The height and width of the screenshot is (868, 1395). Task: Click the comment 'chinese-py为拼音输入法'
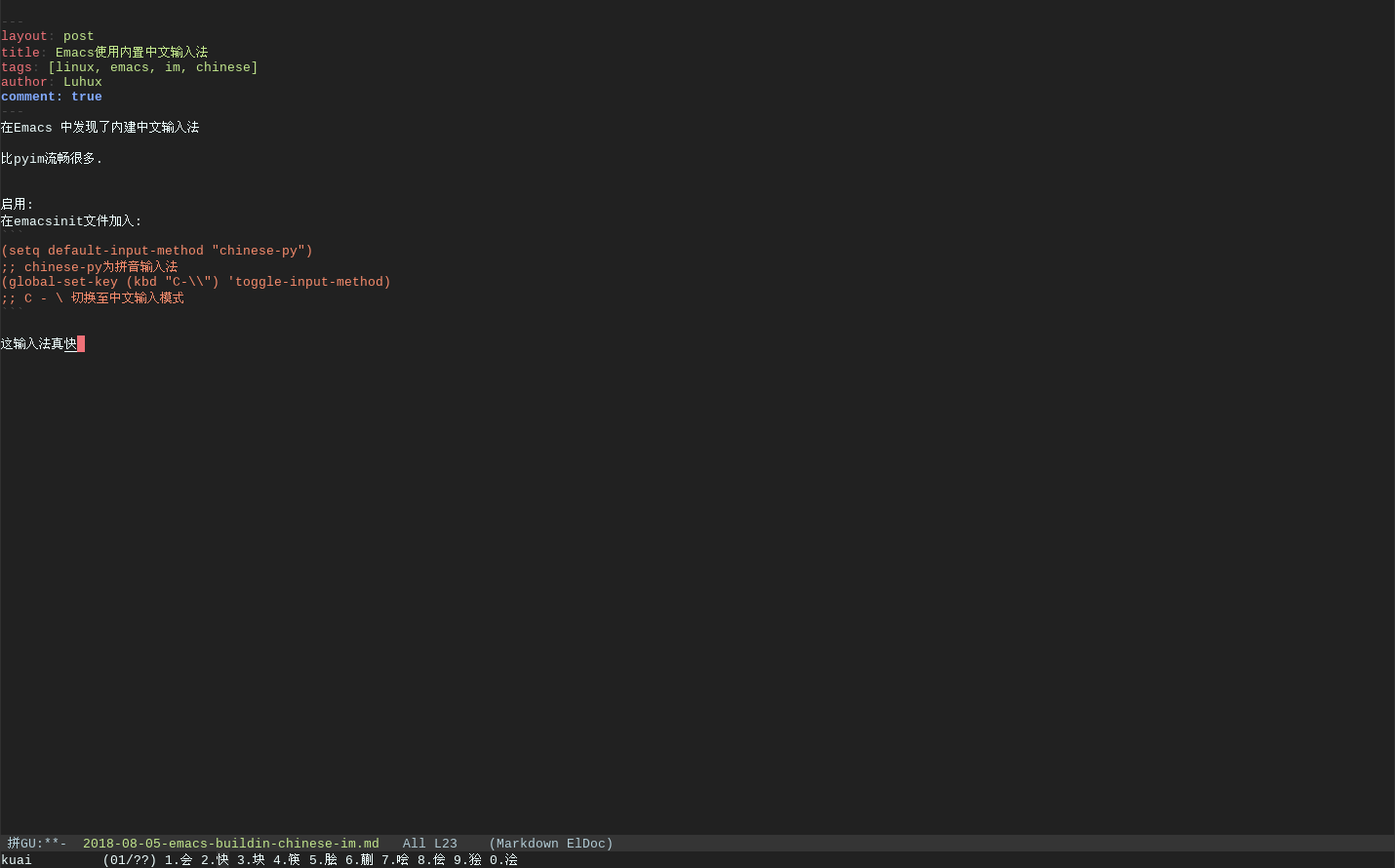(x=100, y=267)
